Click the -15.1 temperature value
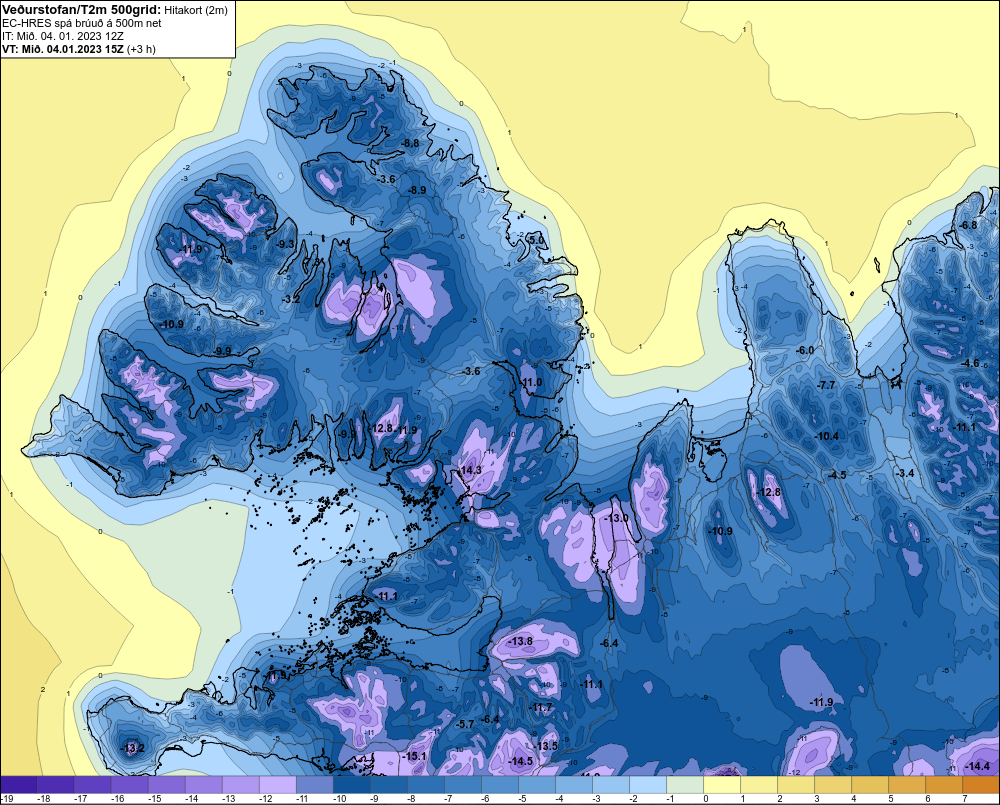The height and width of the screenshot is (805, 1000). pos(415,756)
